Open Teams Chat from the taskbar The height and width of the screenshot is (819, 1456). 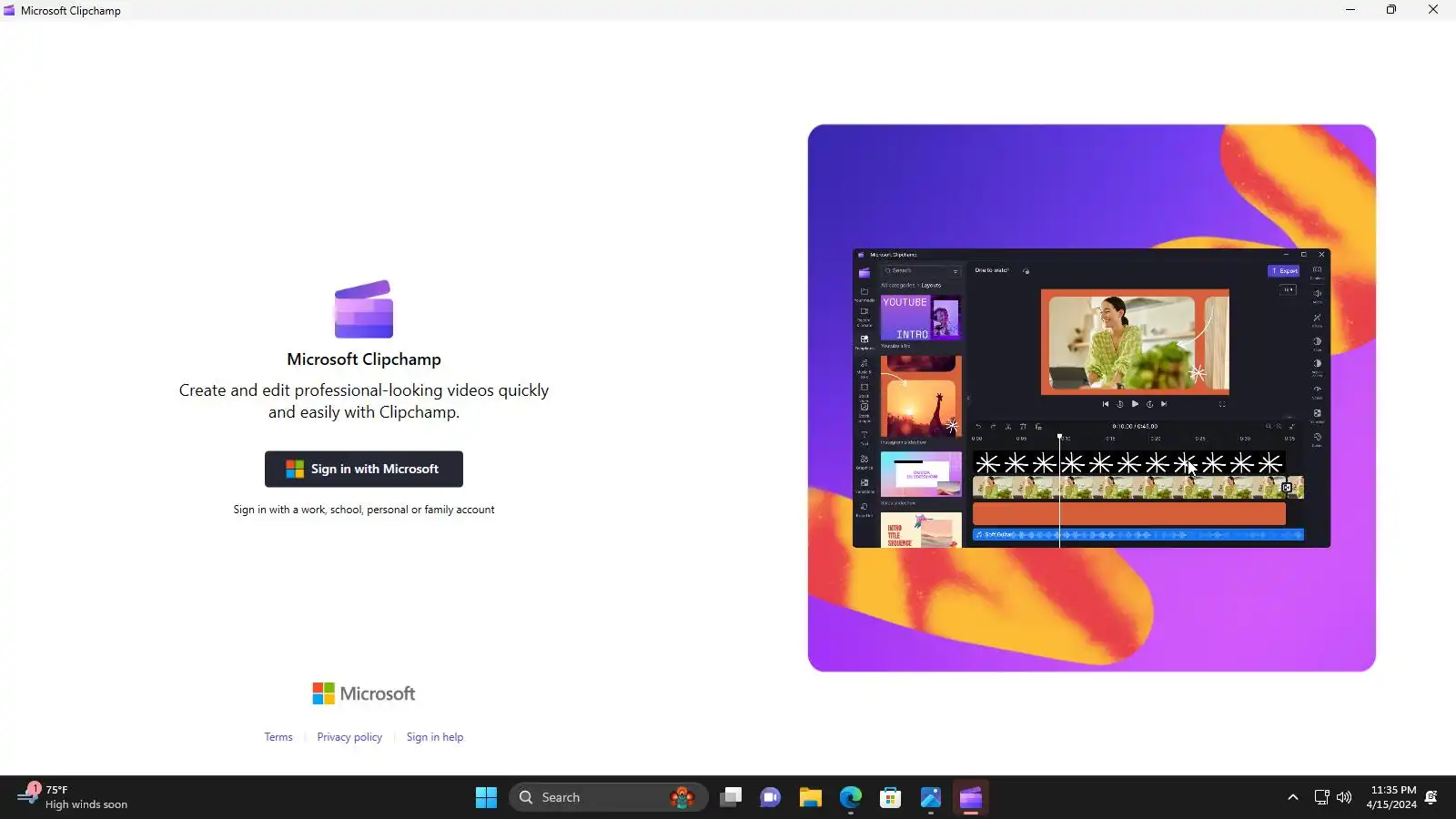click(x=771, y=797)
